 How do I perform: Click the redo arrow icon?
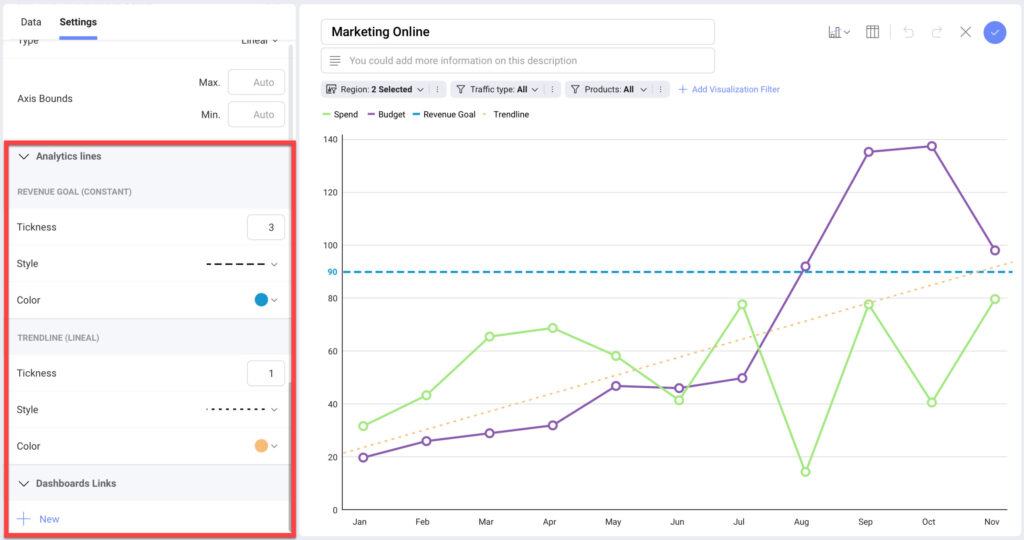click(936, 32)
